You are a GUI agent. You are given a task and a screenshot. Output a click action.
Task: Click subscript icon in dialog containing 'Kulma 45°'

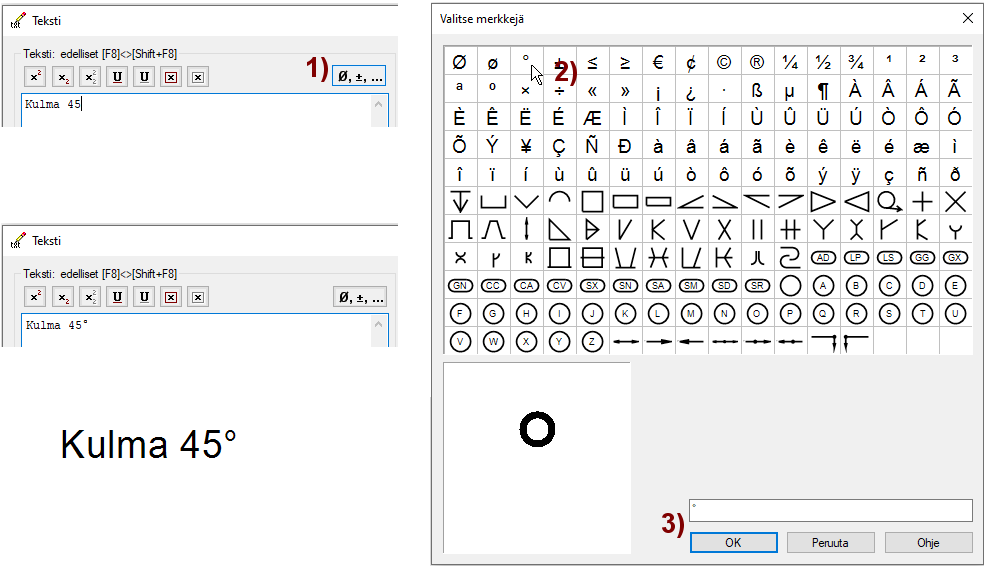click(x=63, y=296)
